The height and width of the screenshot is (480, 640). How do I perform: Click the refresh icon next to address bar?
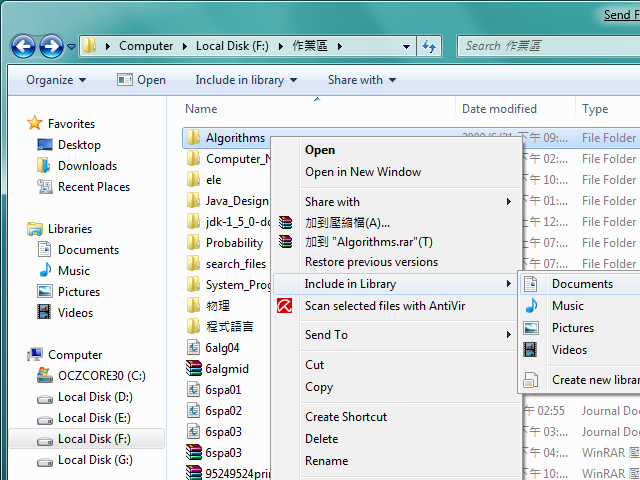(x=429, y=46)
